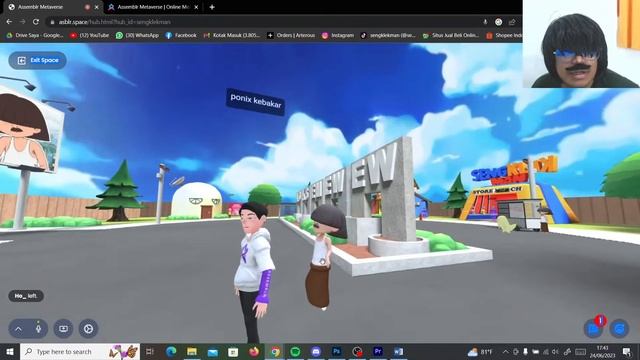Open the notes app icon on the taskbar
Screen dimensions: 640x360
(233, 351)
